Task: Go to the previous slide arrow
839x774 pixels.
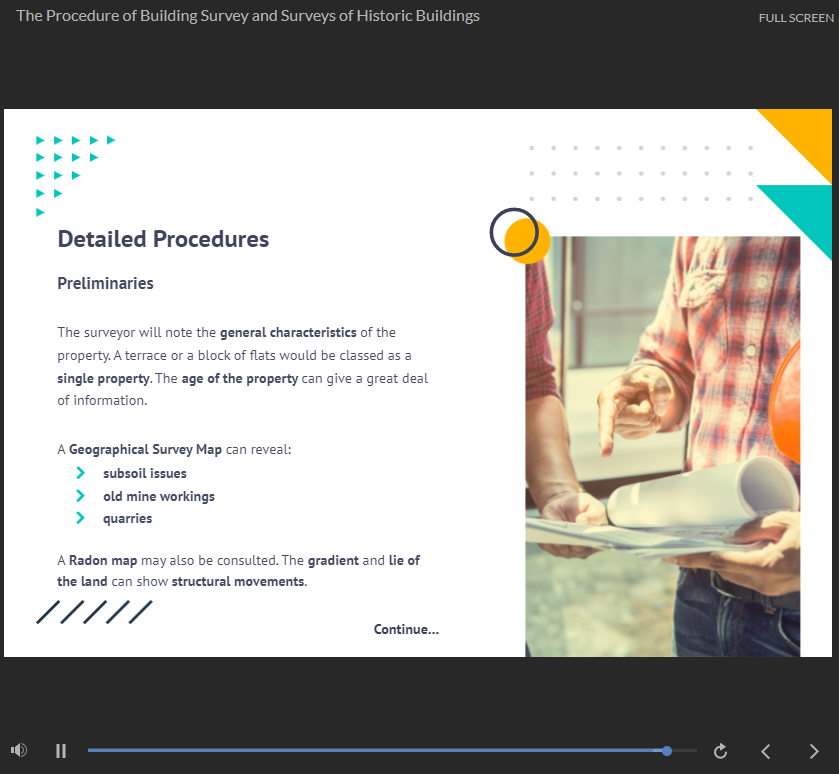Action: click(x=766, y=751)
